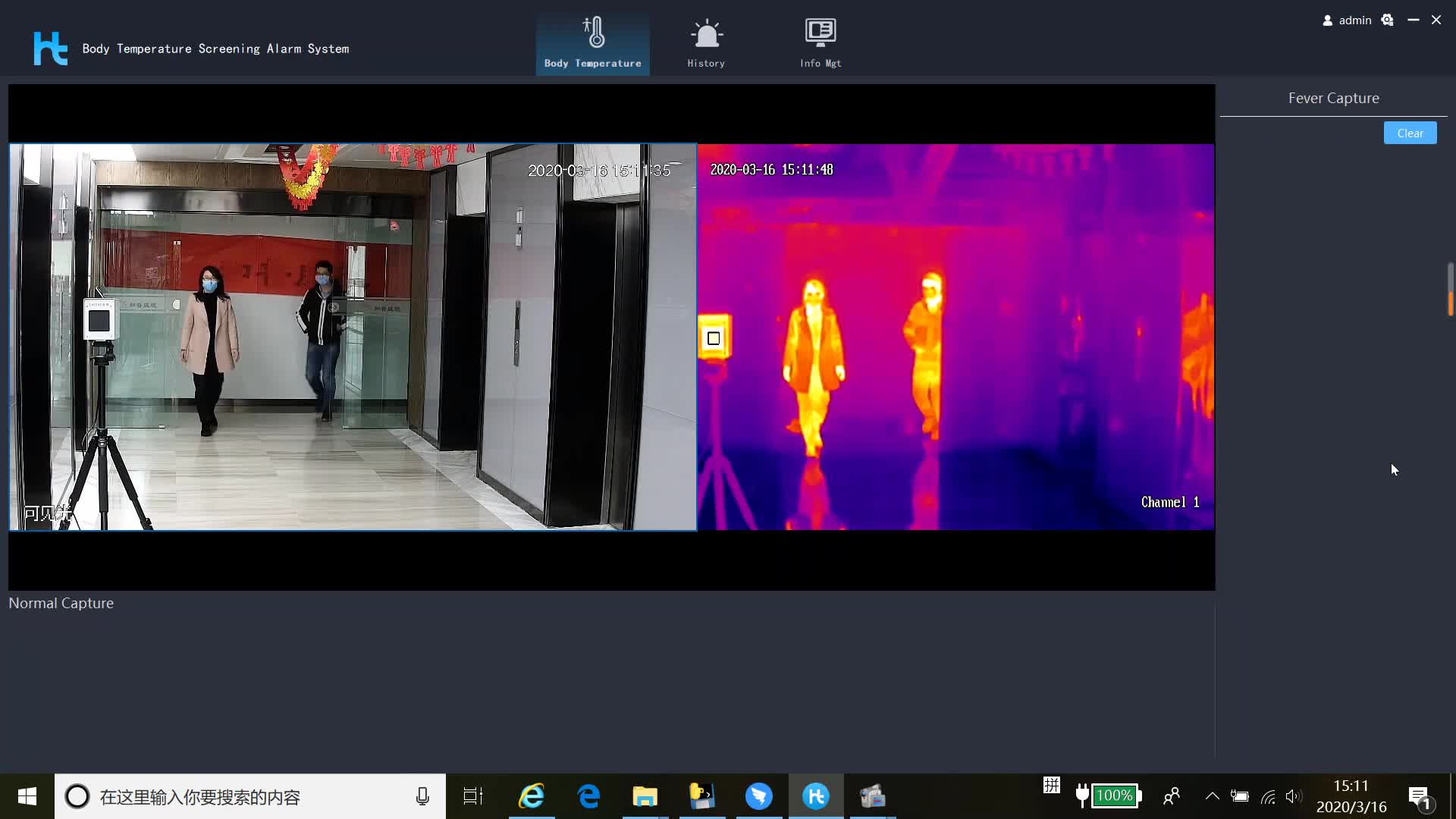
Task: Click the Fever Capture panel scrollbar
Action: tap(1450, 289)
